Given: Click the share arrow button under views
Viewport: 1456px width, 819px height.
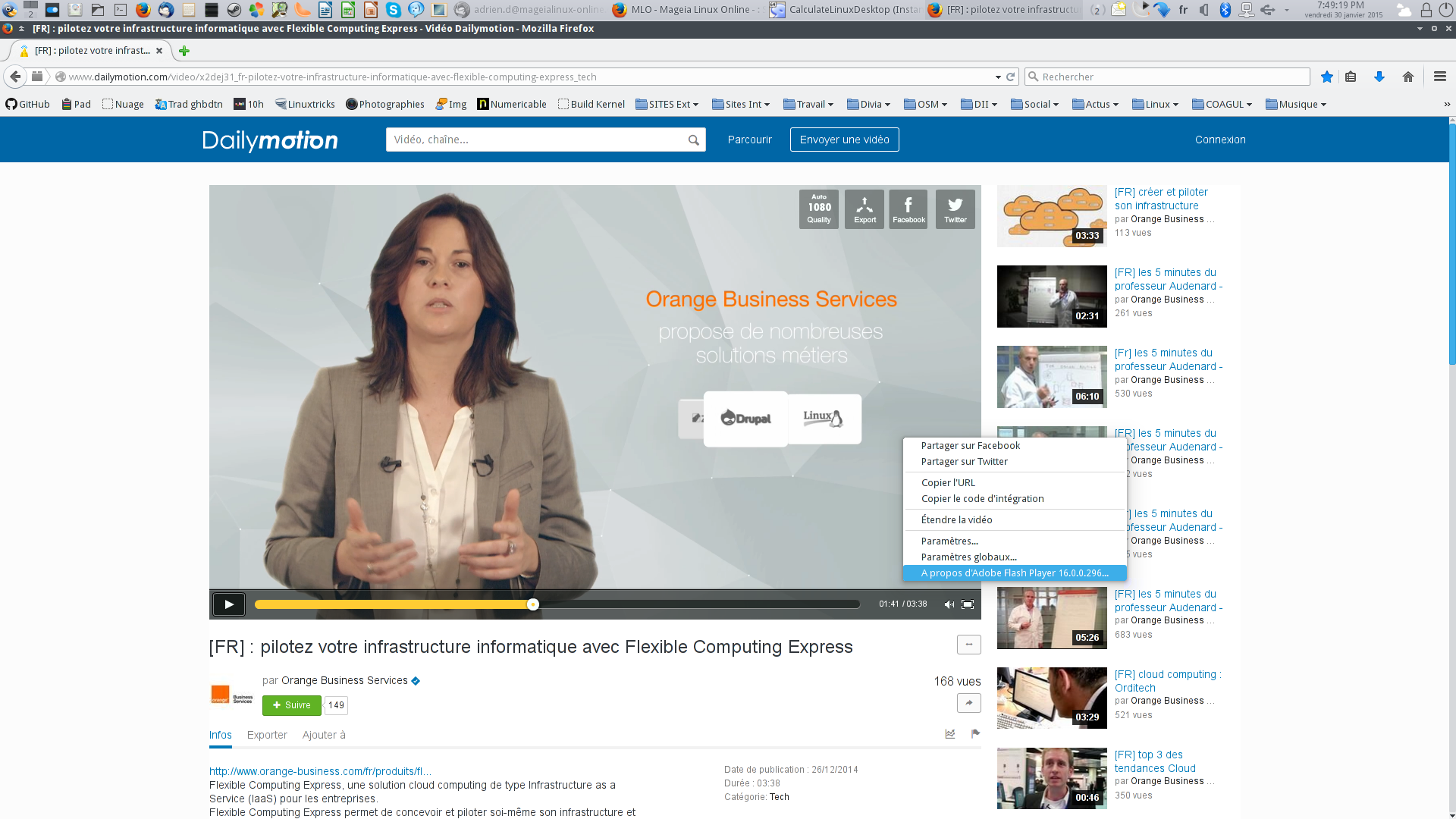Looking at the screenshot, I should [968, 703].
